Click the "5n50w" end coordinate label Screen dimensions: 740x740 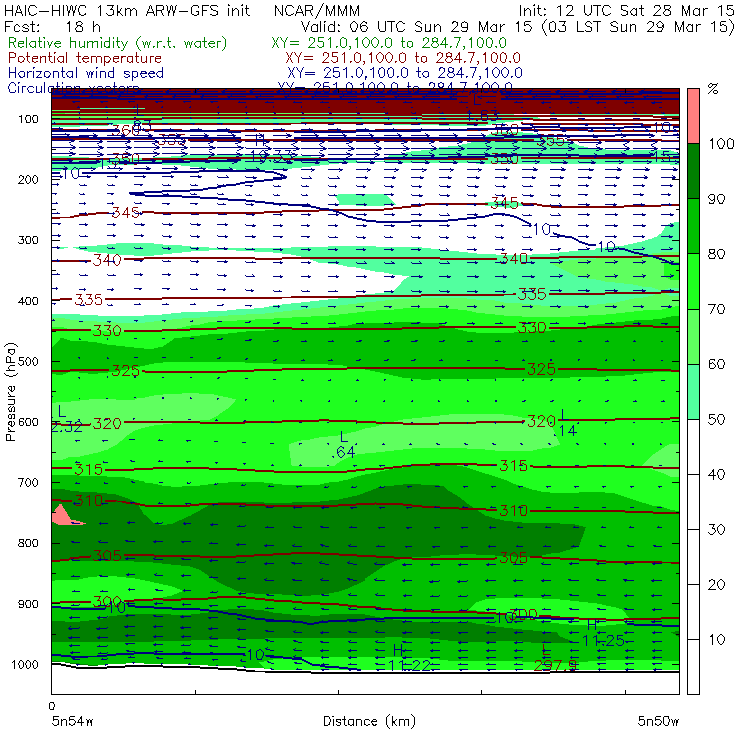coord(658,722)
